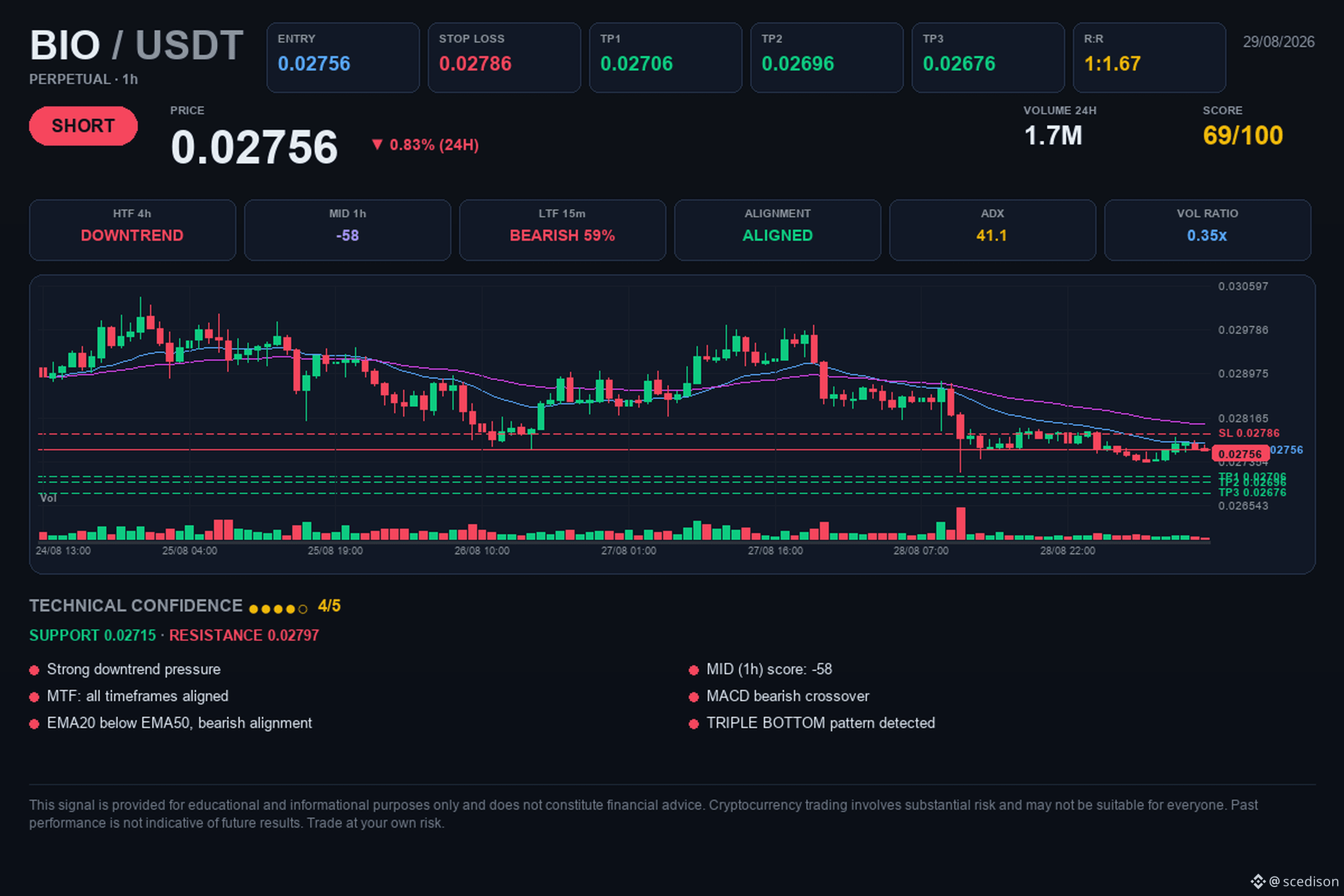
Task: Click the 0.028165 price axis label
Action: [1243, 418]
